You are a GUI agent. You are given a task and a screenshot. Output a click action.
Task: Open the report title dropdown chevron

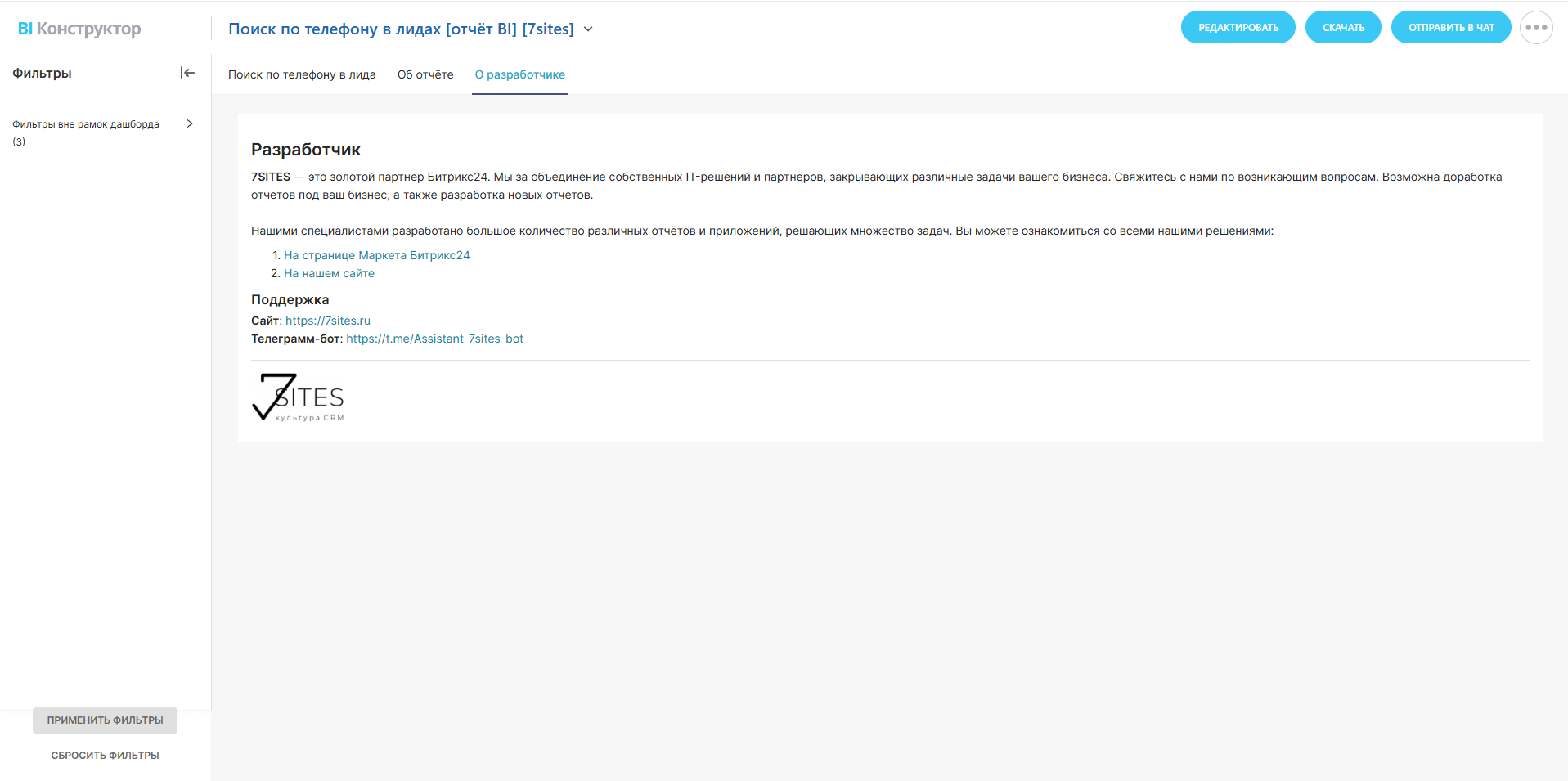[588, 29]
